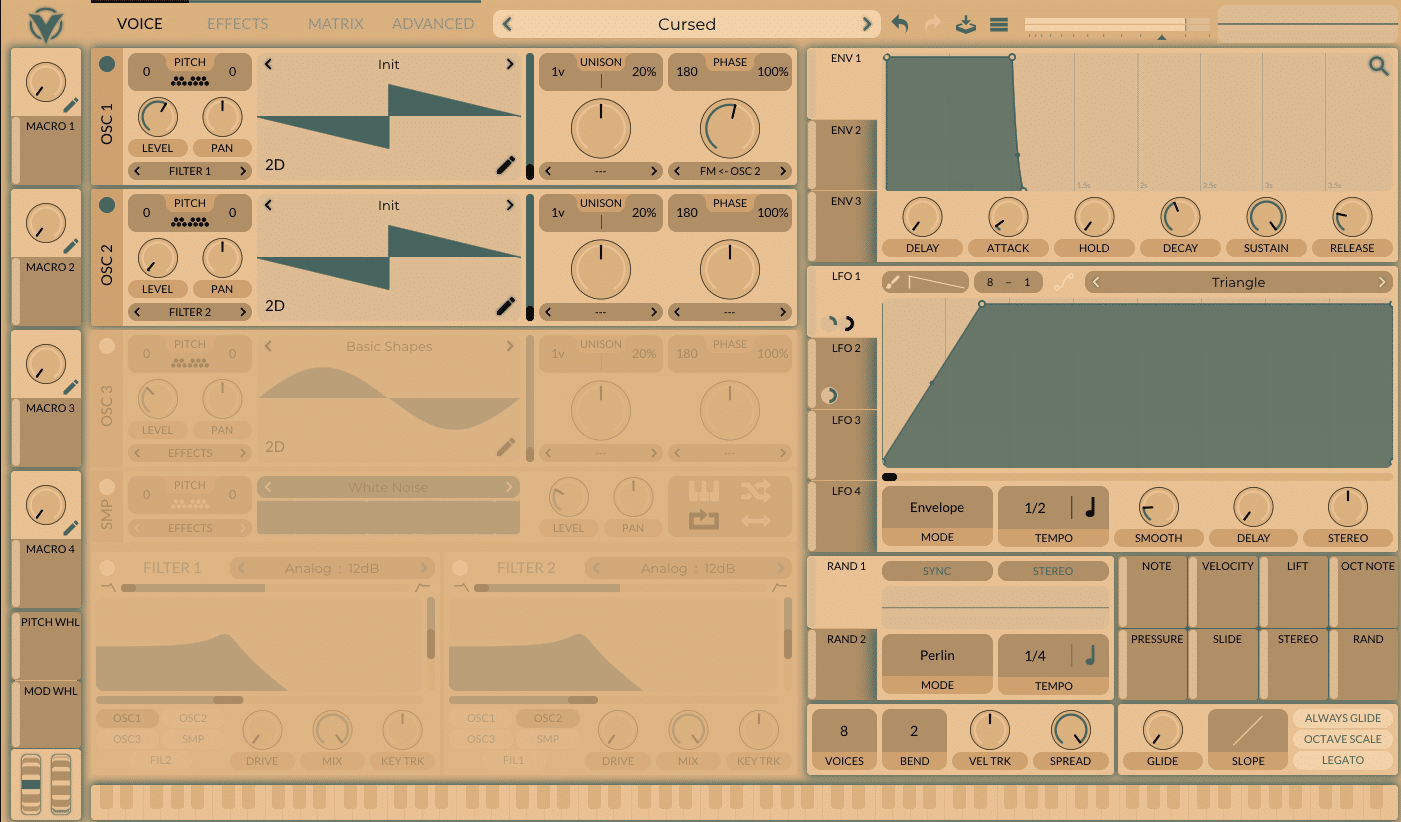
Task: Enable FILTER 1 power button
Action: click(107, 568)
